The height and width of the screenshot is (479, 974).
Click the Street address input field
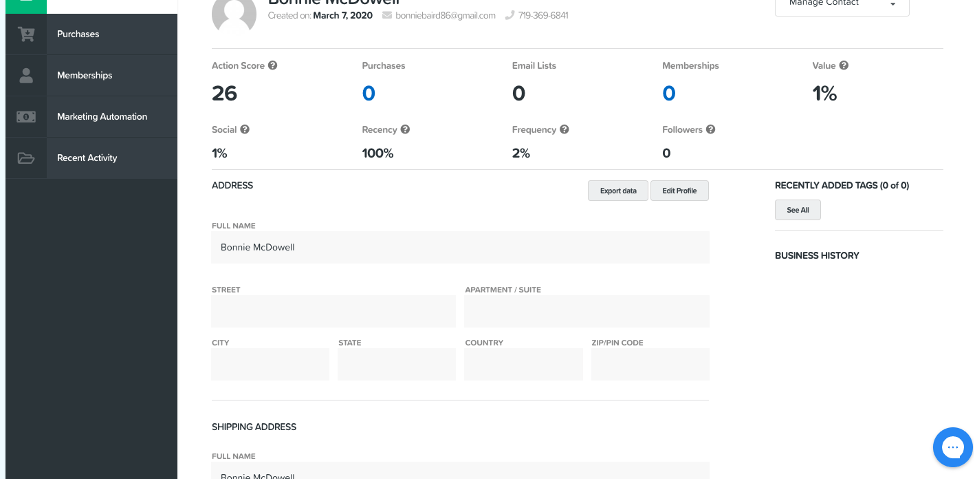click(333, 311)
